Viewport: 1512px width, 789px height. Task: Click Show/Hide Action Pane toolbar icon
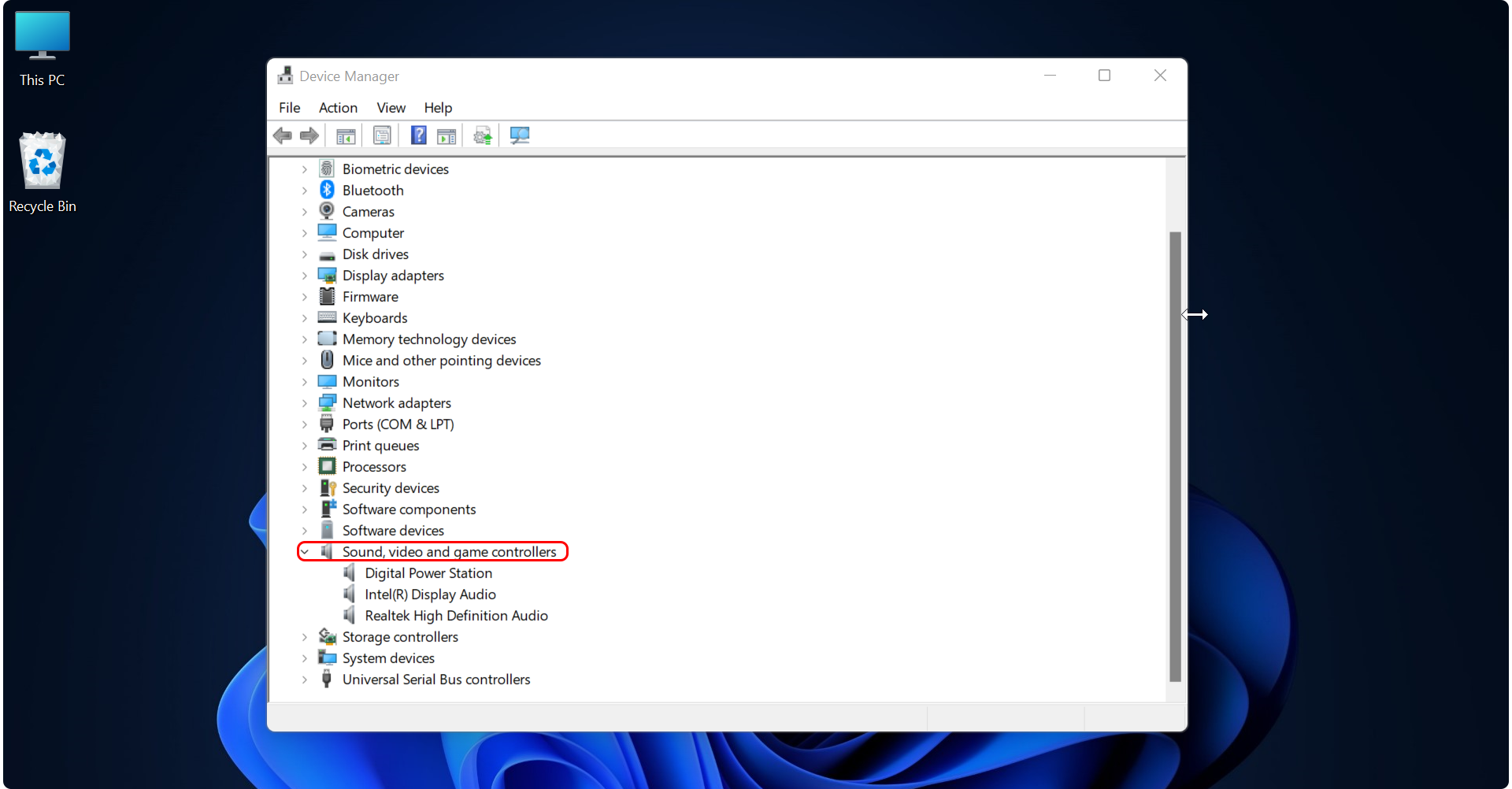tap(447, 135)
